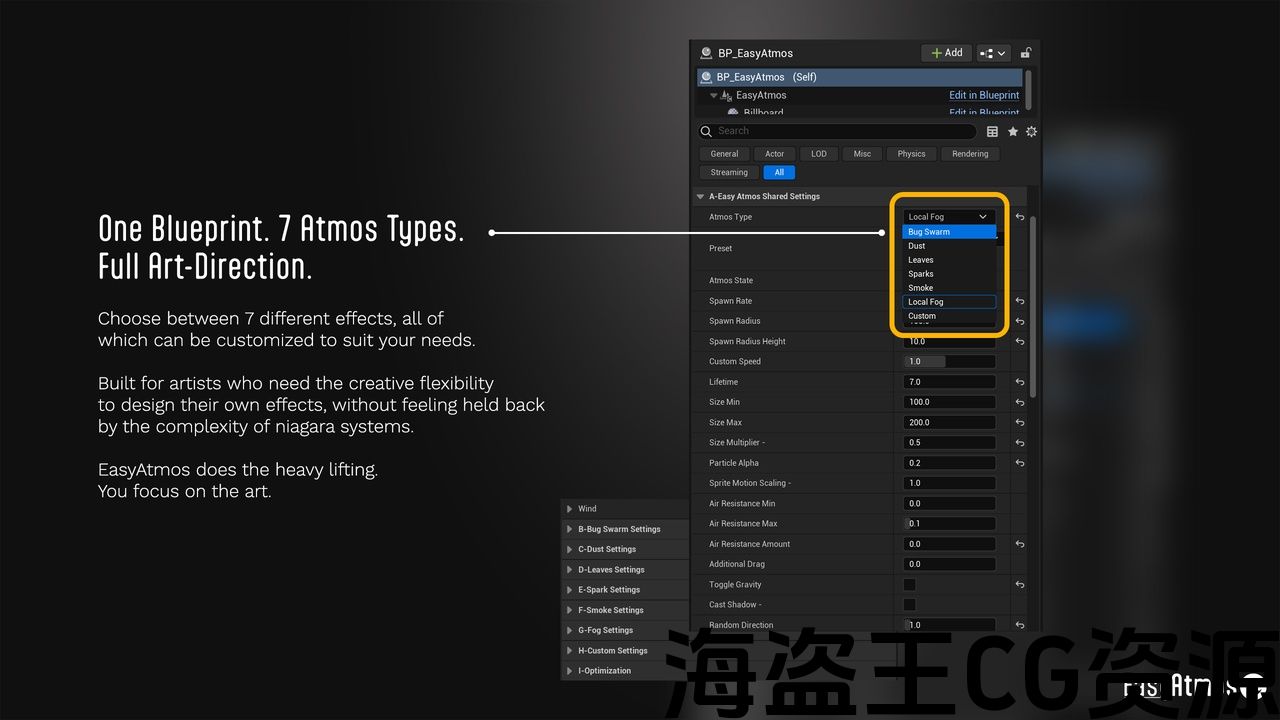Select the Physics filter tab
The width and height of the screenshot is (1280, 720).
[911, 154]
